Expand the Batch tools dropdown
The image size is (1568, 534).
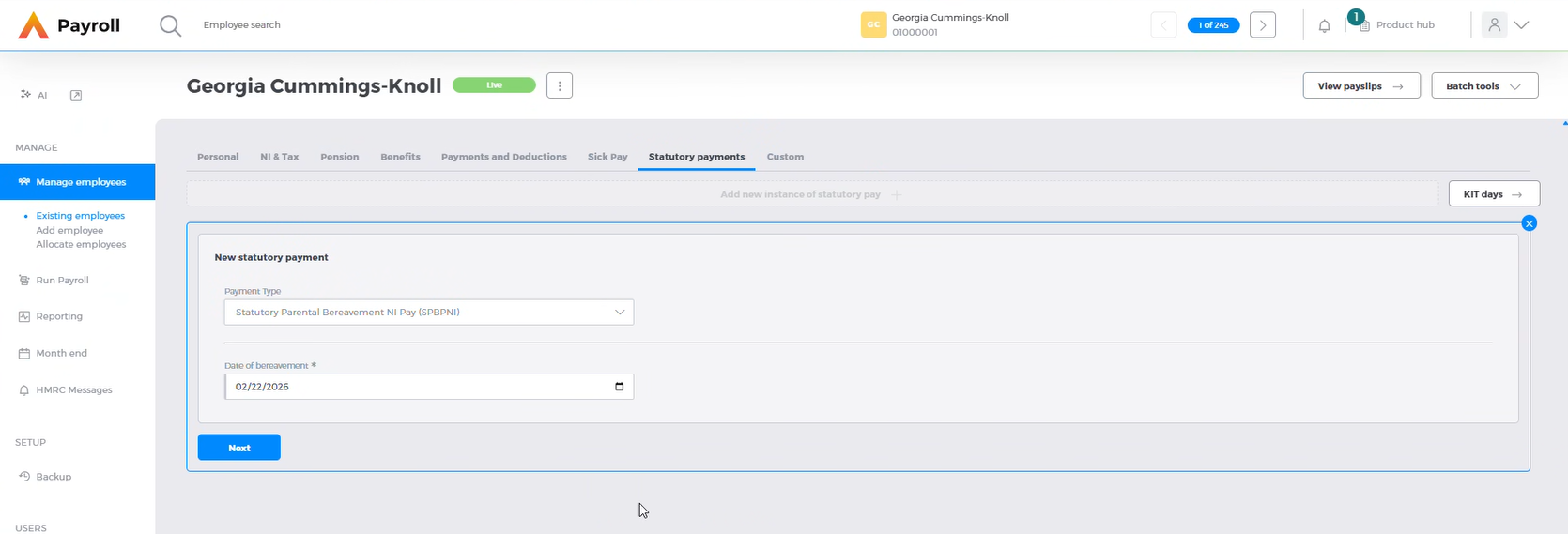pos(1484,85)
